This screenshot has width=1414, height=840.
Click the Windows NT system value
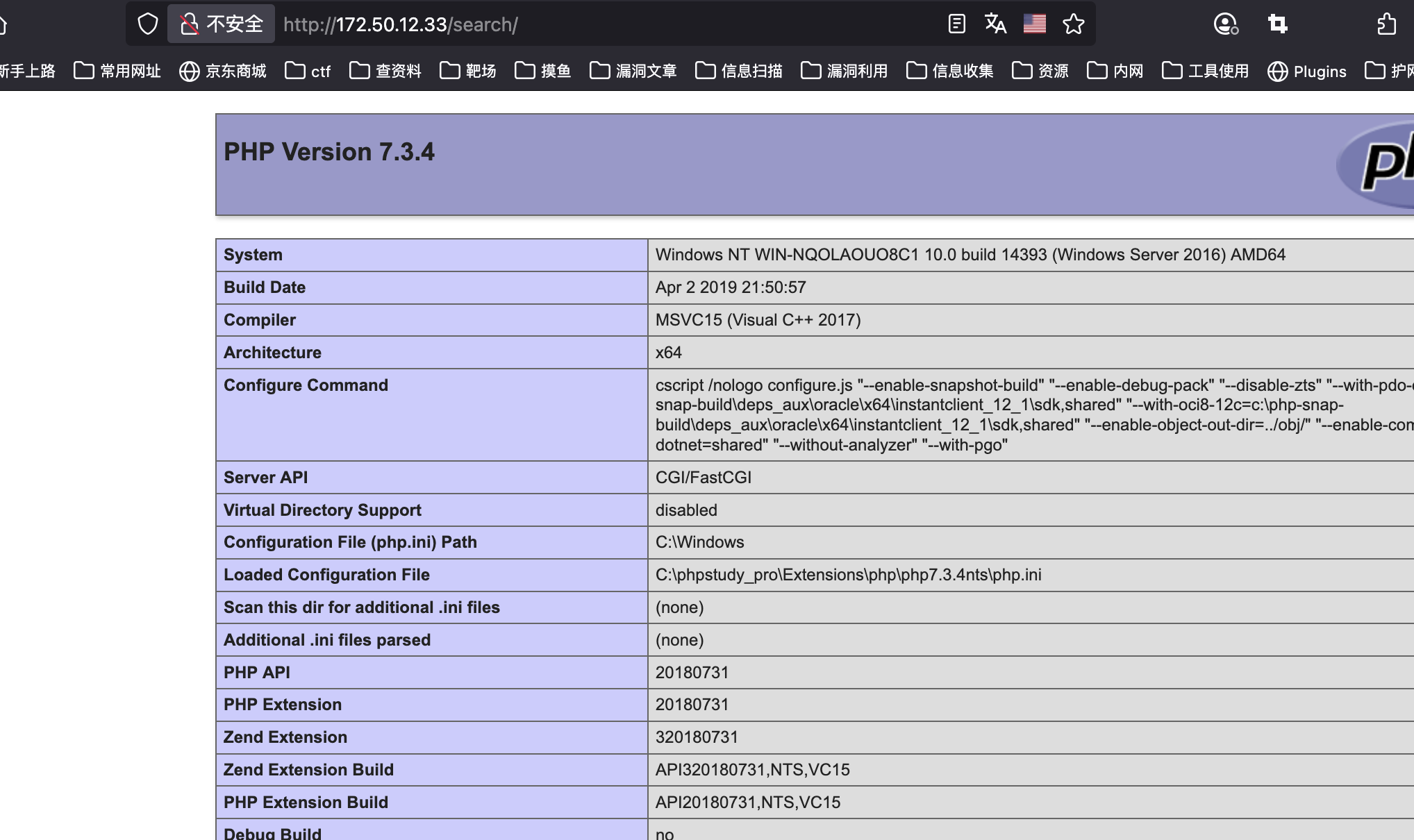click(x=970, y=255)
